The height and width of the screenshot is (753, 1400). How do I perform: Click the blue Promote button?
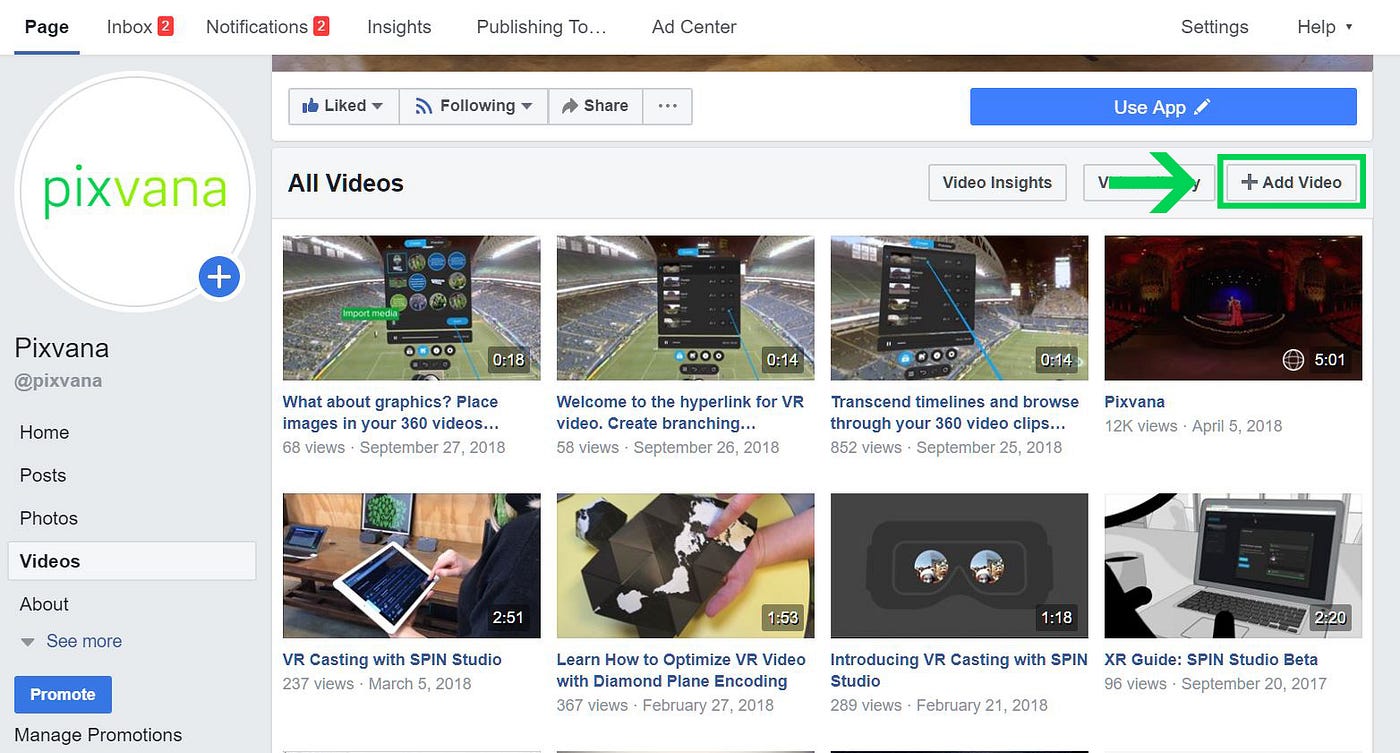point(63,694)
